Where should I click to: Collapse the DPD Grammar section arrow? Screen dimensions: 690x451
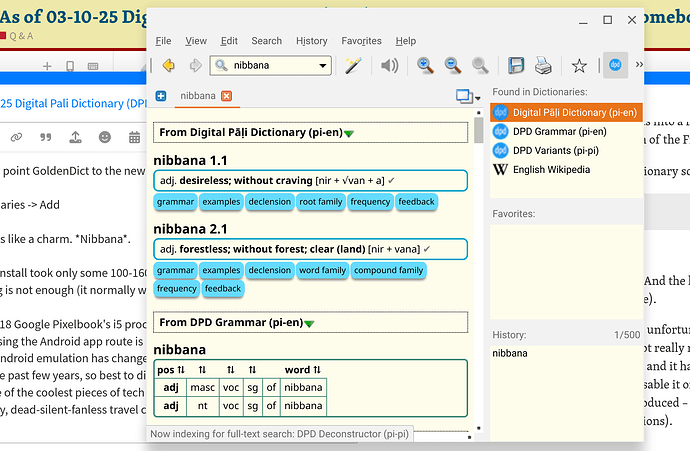pyautogui.click(x=309, y=323)
